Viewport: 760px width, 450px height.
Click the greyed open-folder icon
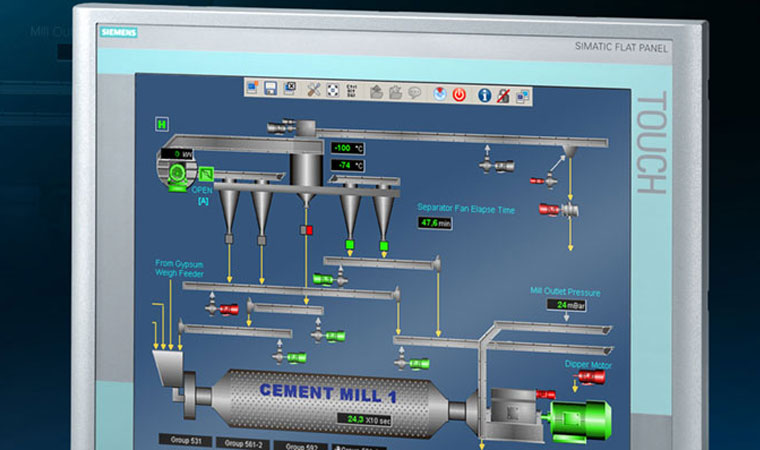pos(376,92)
